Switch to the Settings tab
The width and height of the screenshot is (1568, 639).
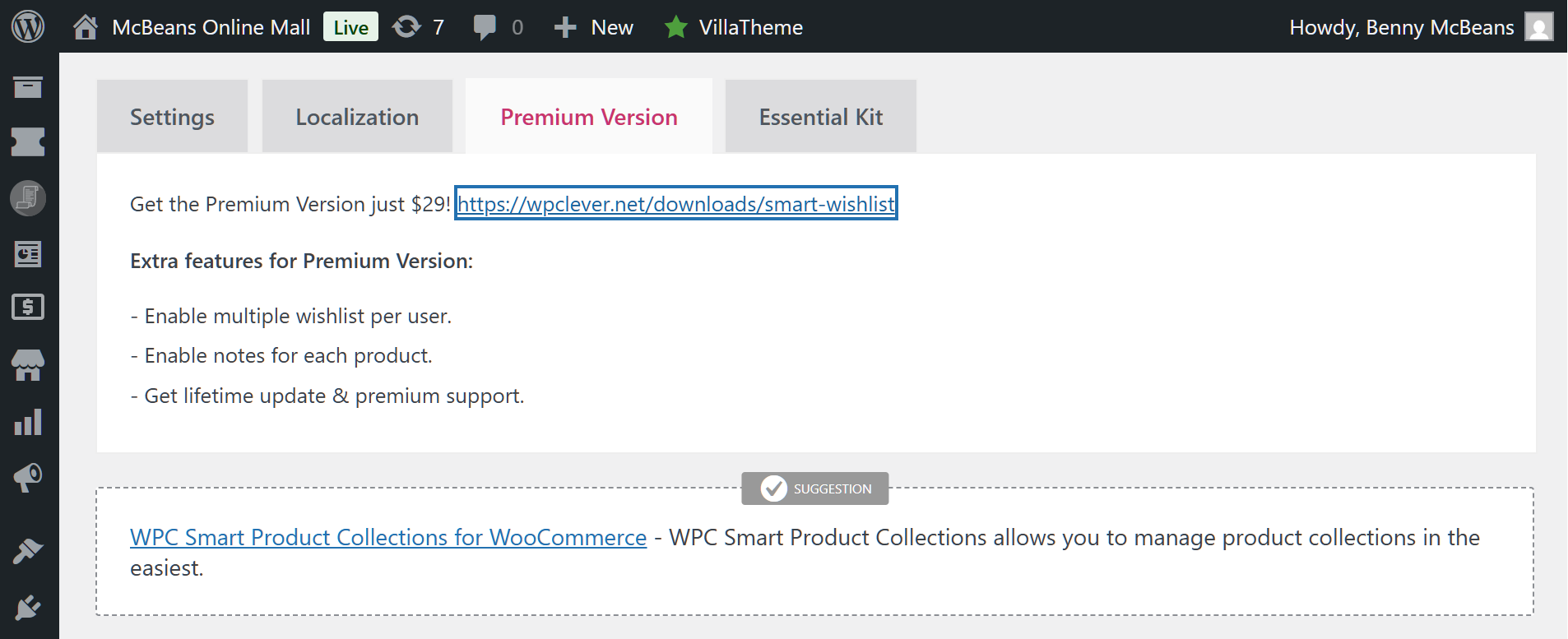tap(172, 117)
